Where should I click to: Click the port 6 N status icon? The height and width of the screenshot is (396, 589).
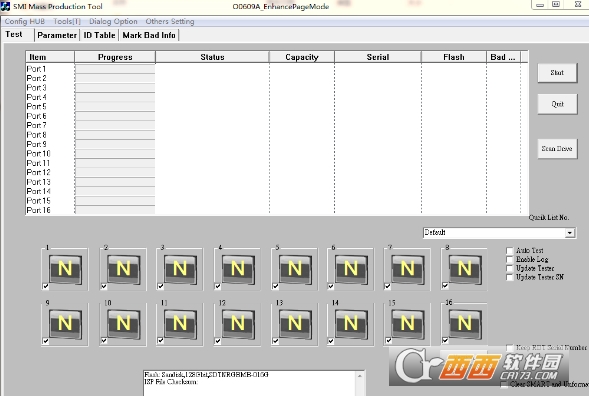click(351, 269)
